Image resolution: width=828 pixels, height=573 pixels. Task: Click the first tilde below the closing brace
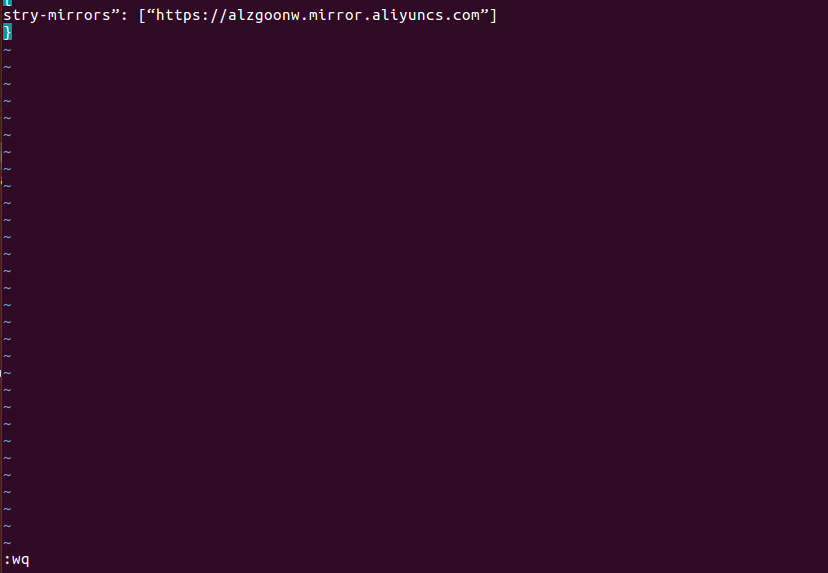[7, 50]
